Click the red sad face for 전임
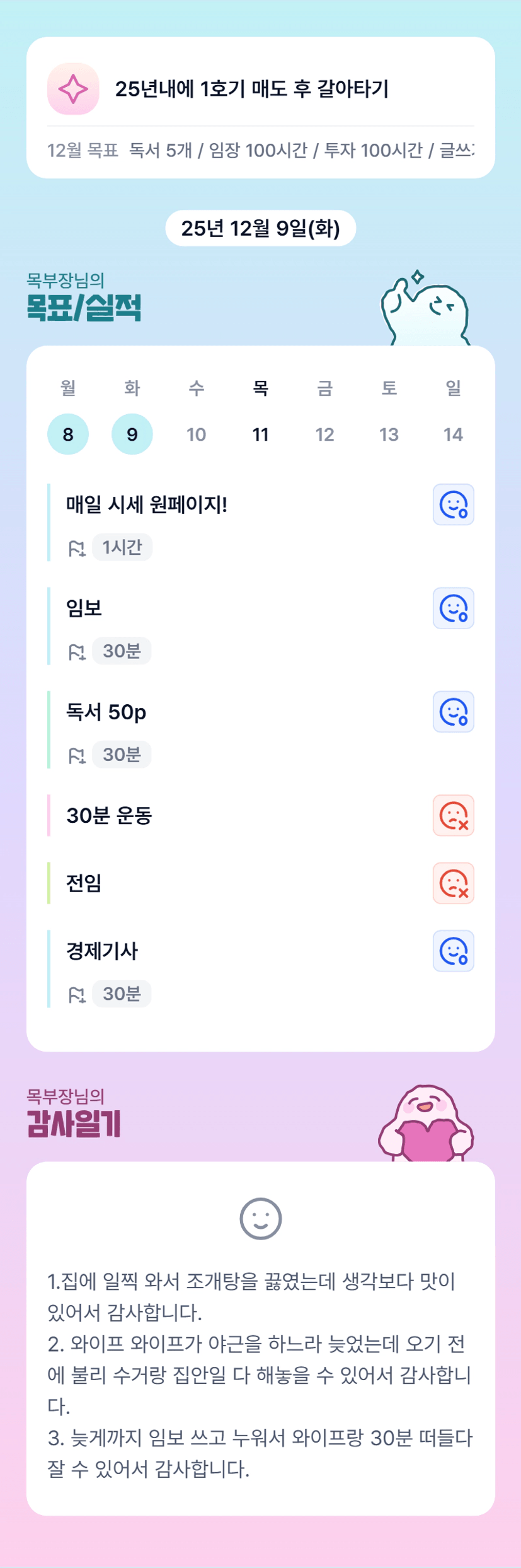Viewport: 521px width, 1568px height. [453, 883]
